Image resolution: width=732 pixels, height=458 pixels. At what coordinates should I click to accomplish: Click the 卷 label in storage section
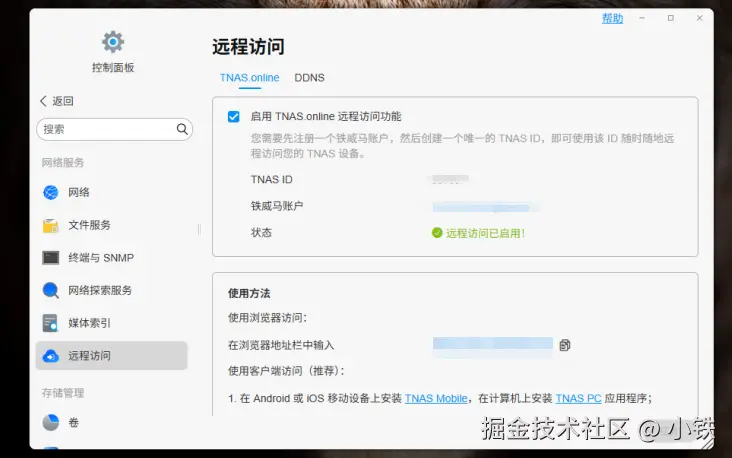74,423
